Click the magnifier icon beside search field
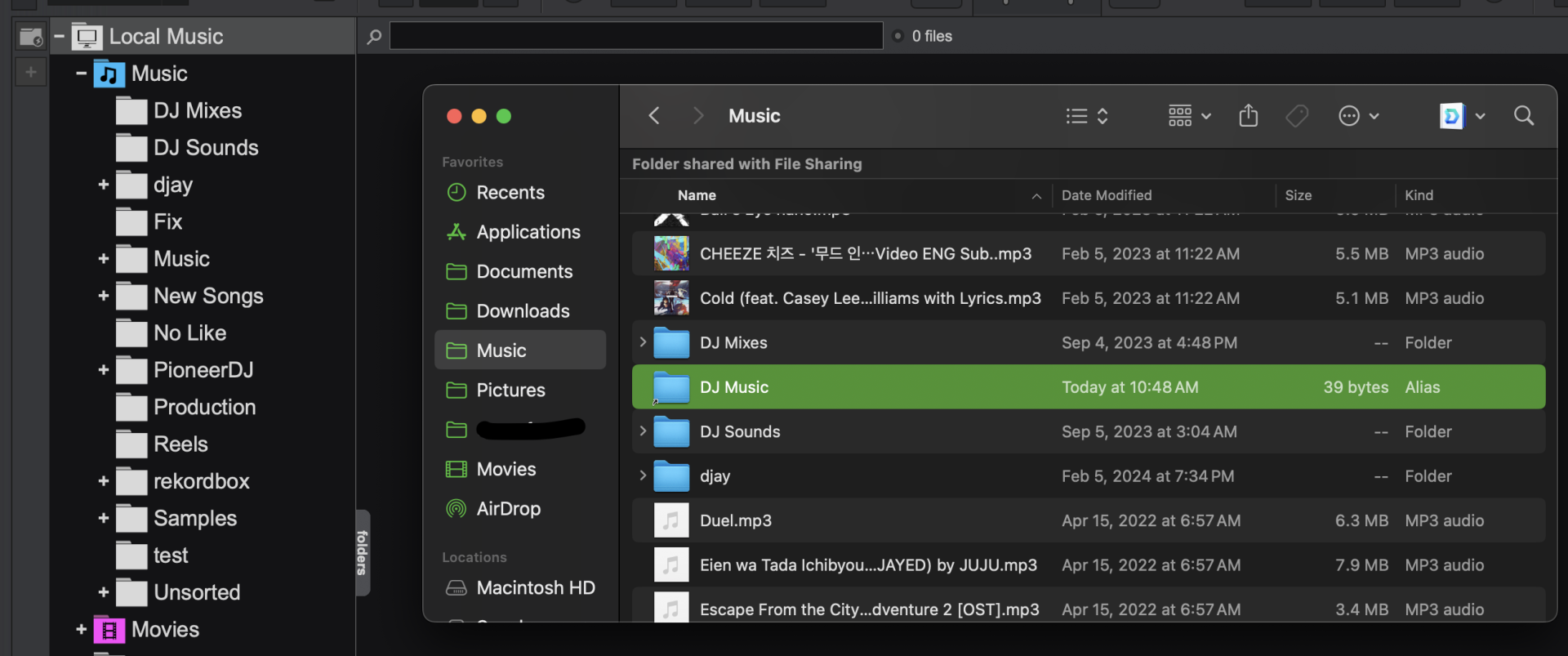Image resolution: width=1568 pixels, height=656 pixels. pyautogui.click(x=374, y=37)
